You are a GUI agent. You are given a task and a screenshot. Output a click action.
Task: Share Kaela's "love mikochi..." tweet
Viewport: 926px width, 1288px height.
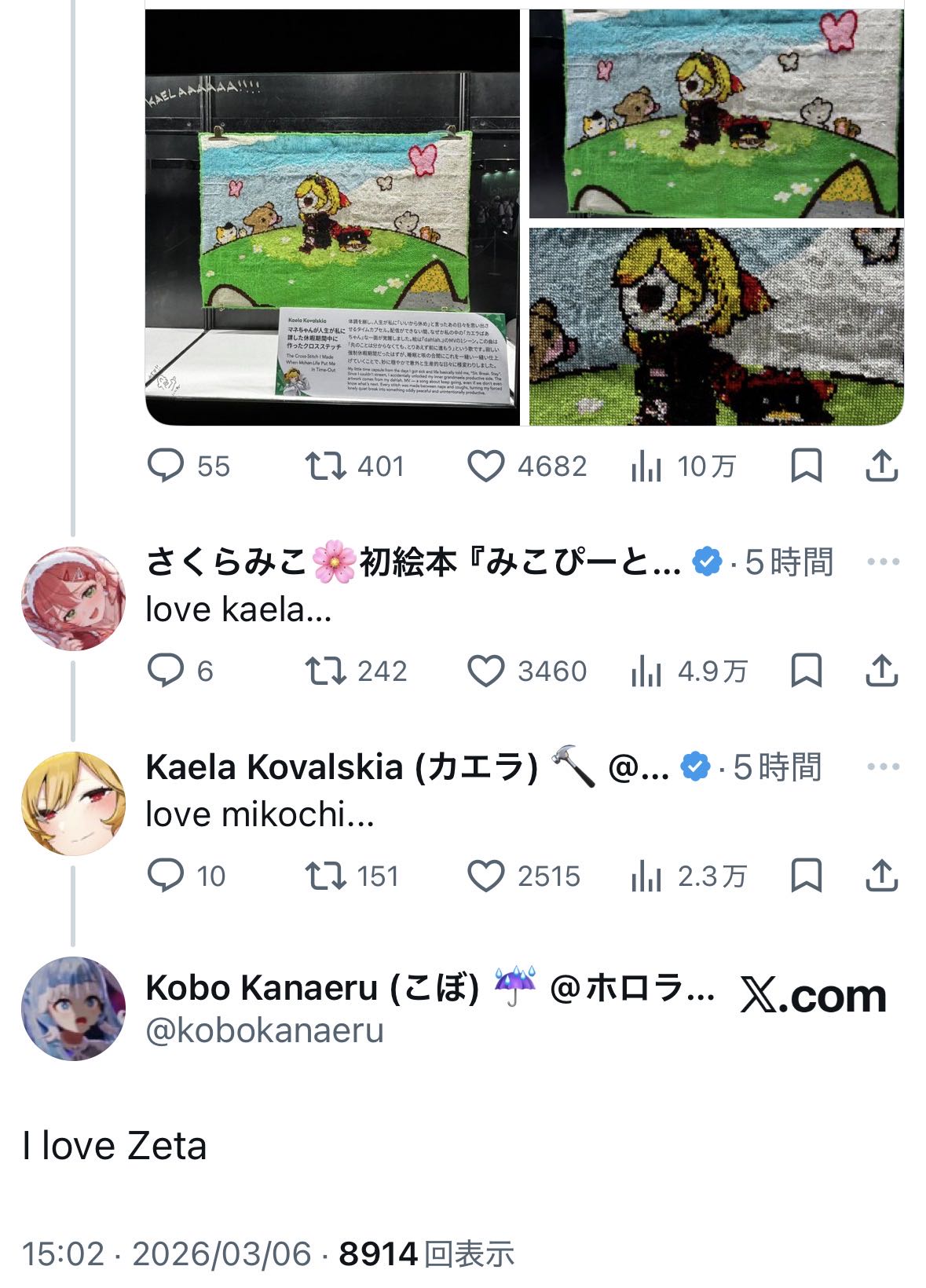[881, 876]
